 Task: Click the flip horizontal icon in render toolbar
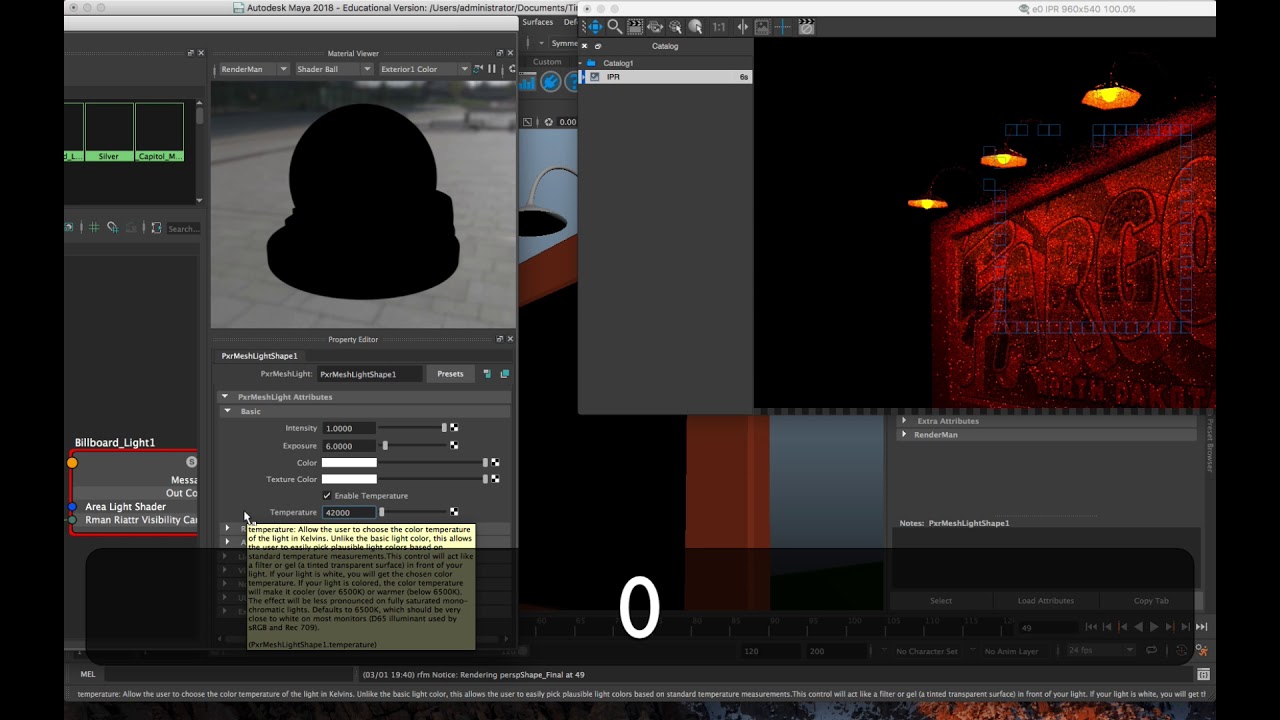(x=742, y=27)
